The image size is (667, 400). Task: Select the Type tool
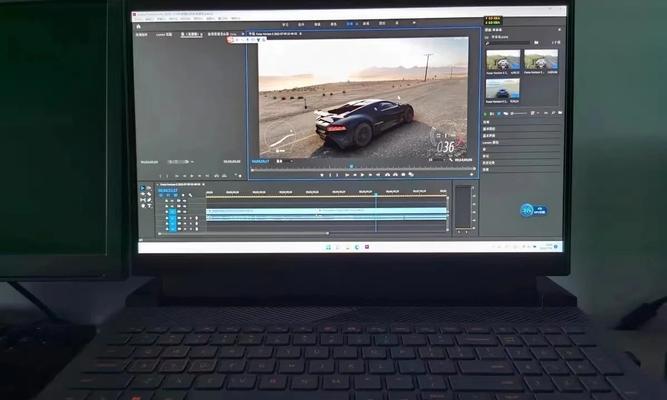pyautogui.click(x=149, y=206)
